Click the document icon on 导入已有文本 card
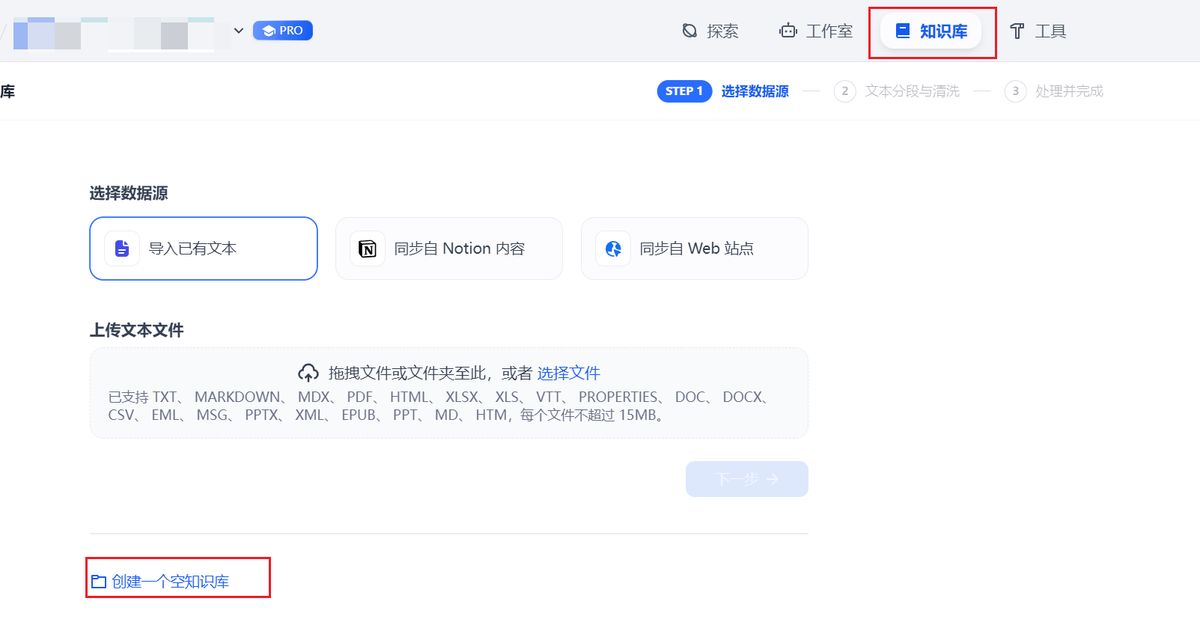The height and width of the screenshot is (634, 1200). pyautogui.click(x=121, y=248)
